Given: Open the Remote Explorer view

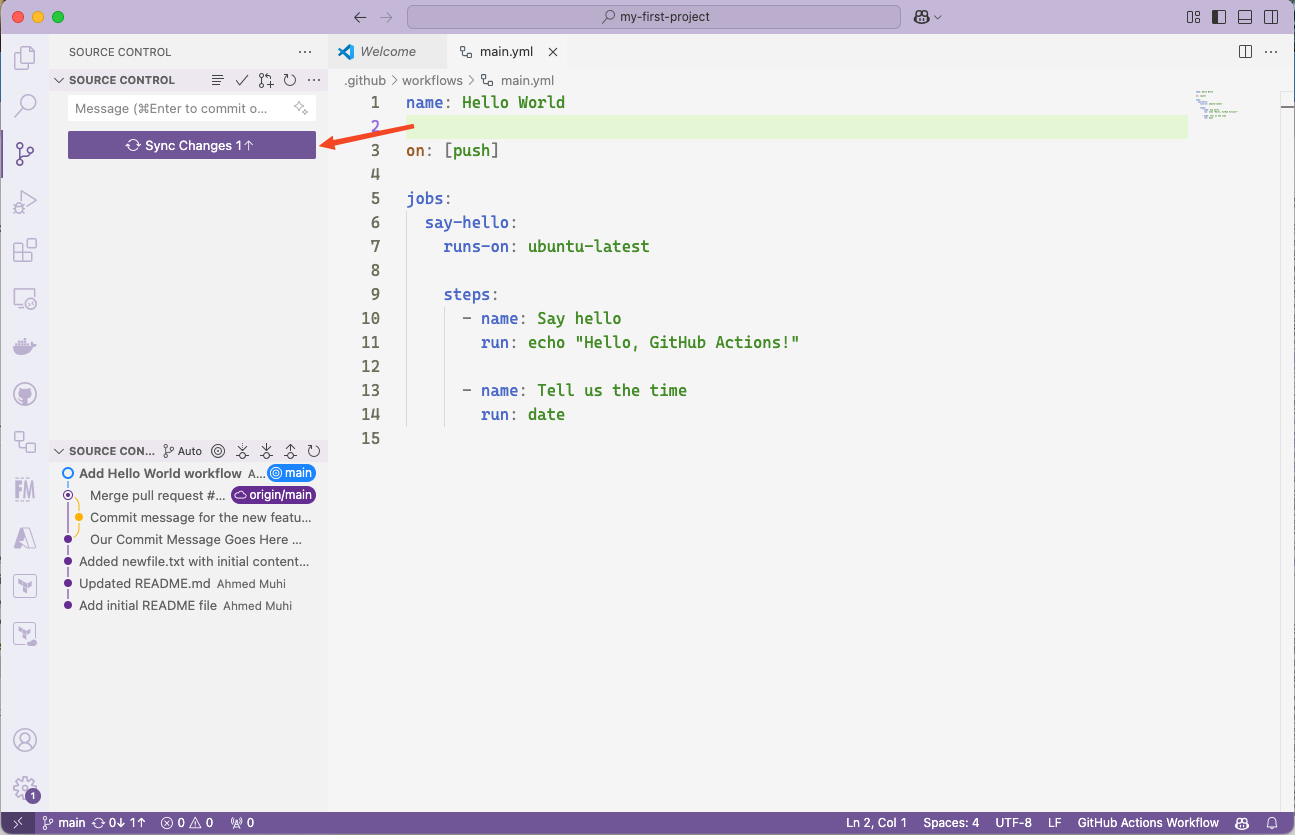Looking at the screenshot, I should point(25,299).
